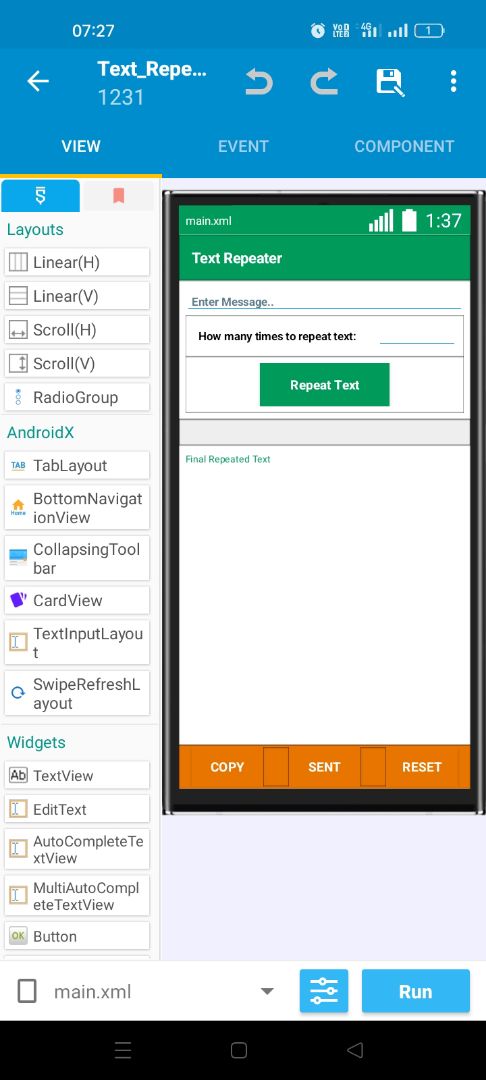Choose the TabLayout widget

77,466
